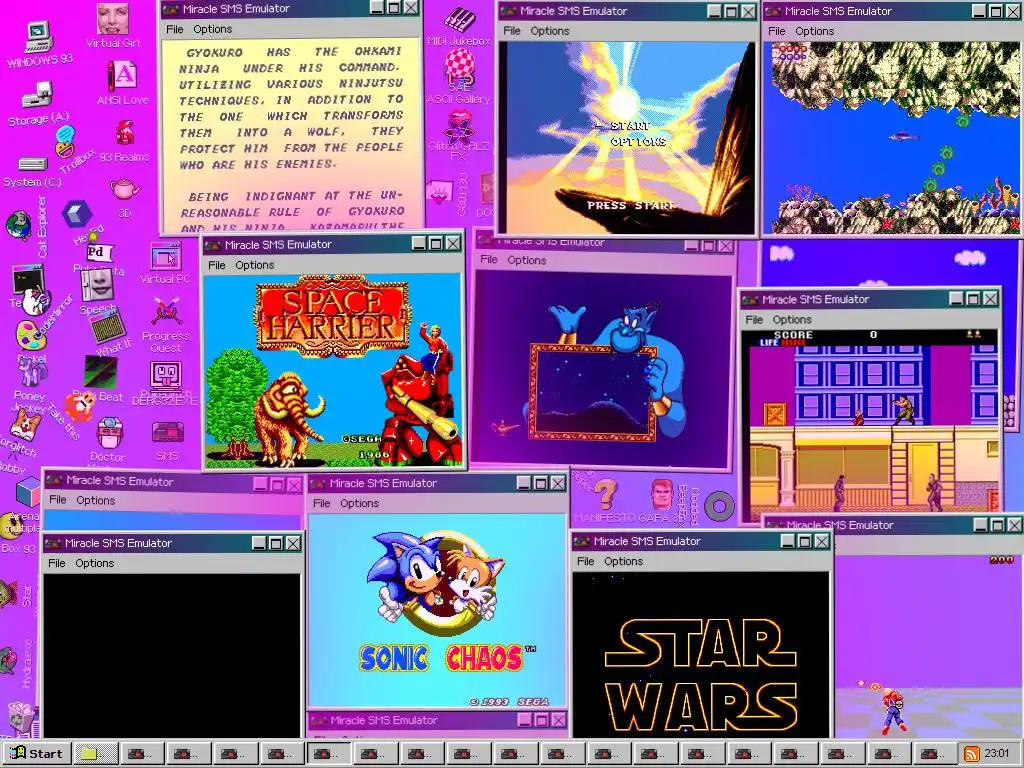Open File menu in SCORE street game window
Image resolution: width=1024 pixels, height=768 pixels.
pyautogui.click(x=754, y=320)
